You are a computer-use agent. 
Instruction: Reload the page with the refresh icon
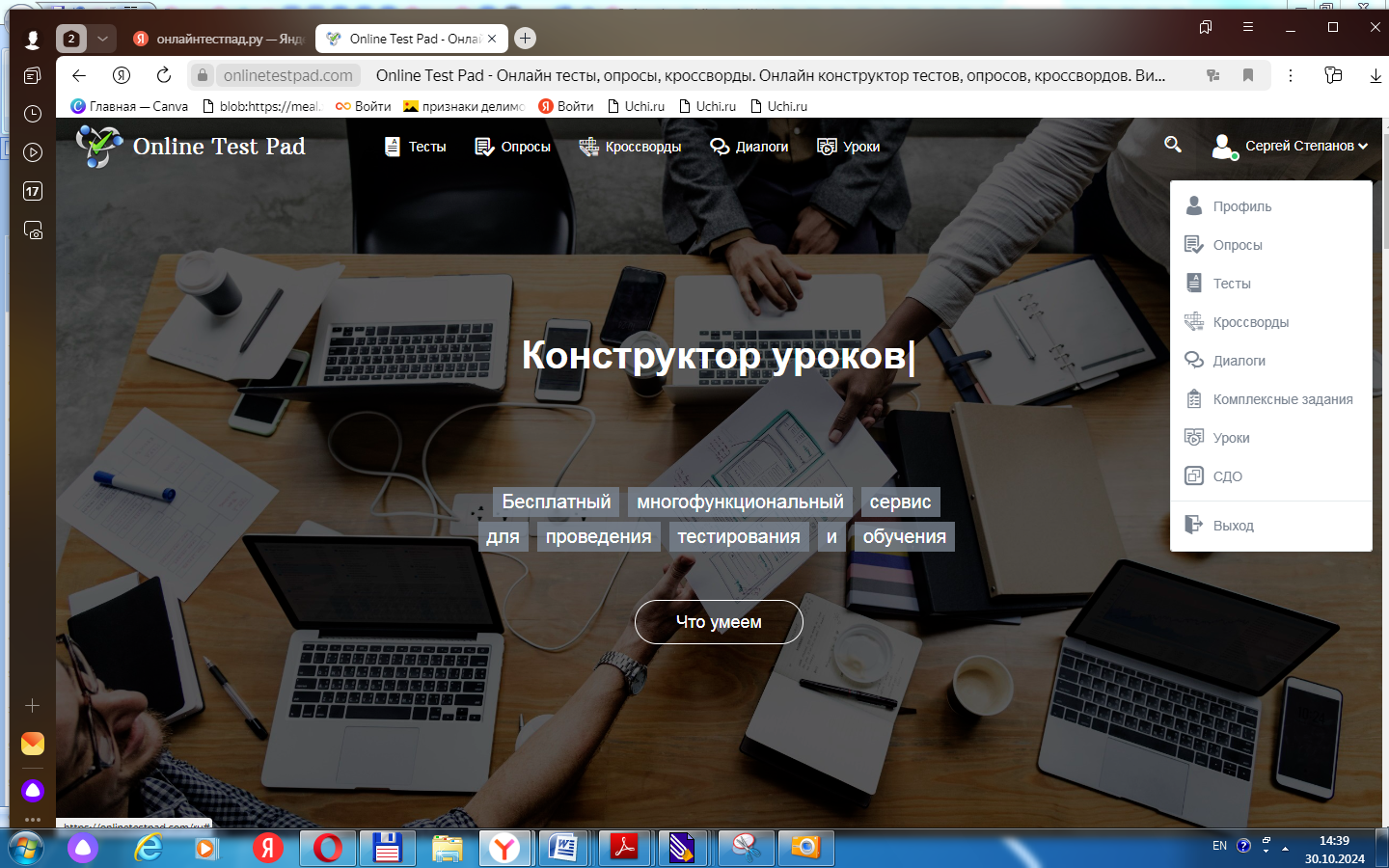coord(164,75)
